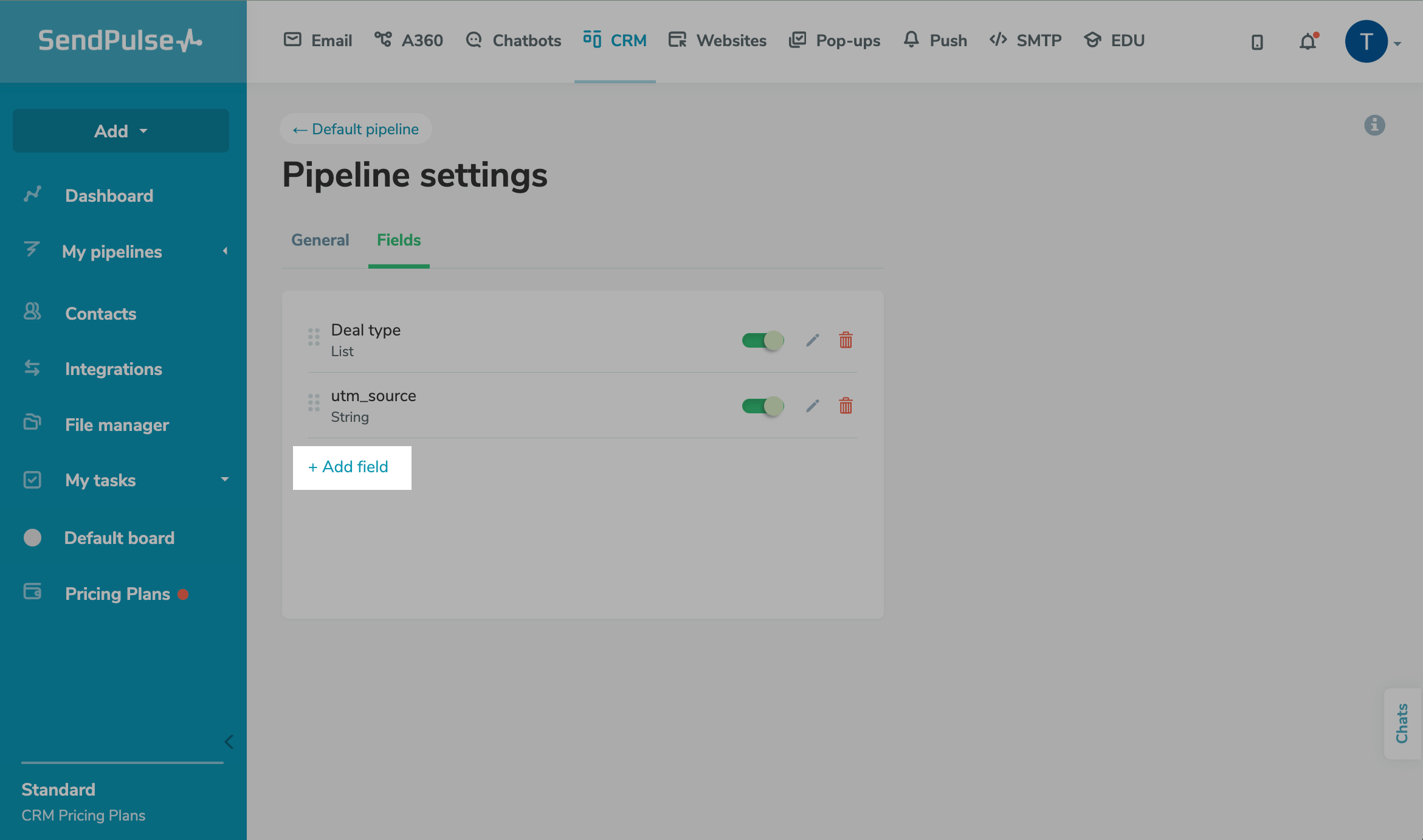
Task: Open the Chats side panel tab
Action: [1402, 723]
